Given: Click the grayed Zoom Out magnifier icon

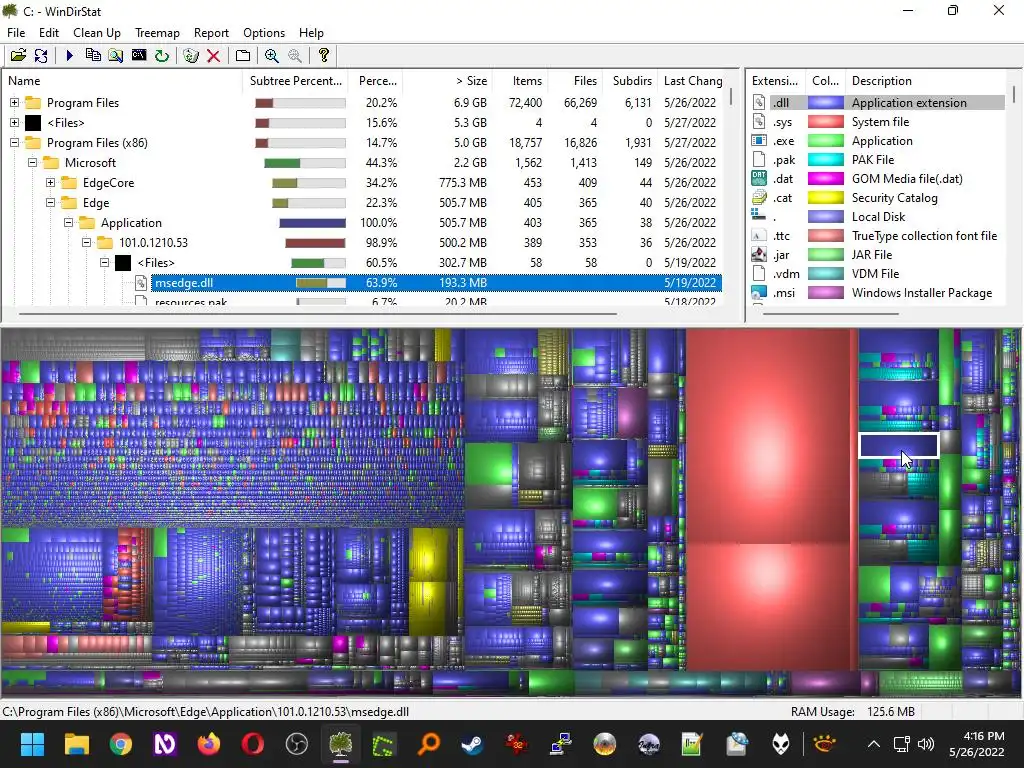Looking at the screenshot, I should (295, 56).
